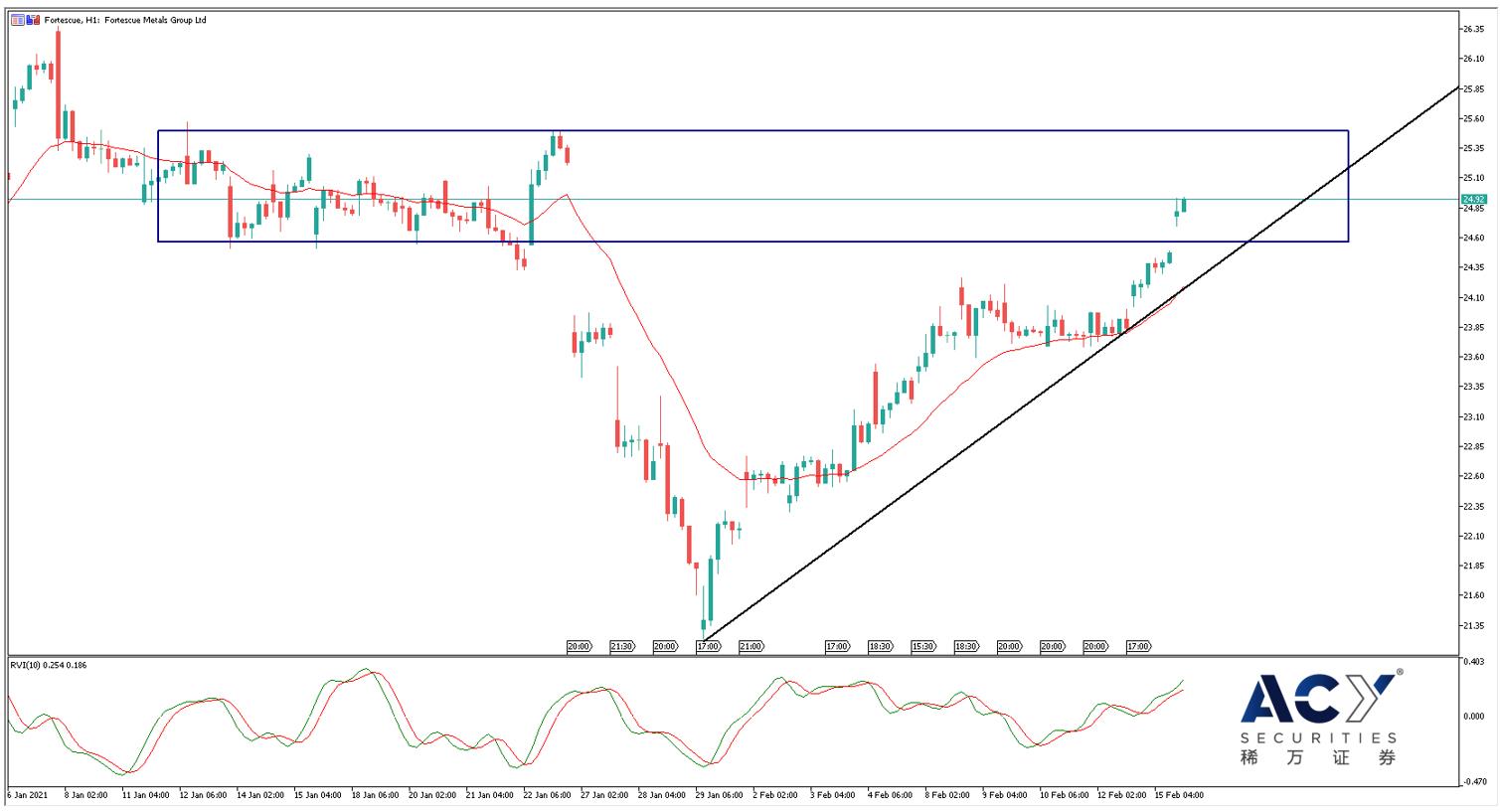
Task: Click the 22.85 price axis label
Action: coord(1473,446)
